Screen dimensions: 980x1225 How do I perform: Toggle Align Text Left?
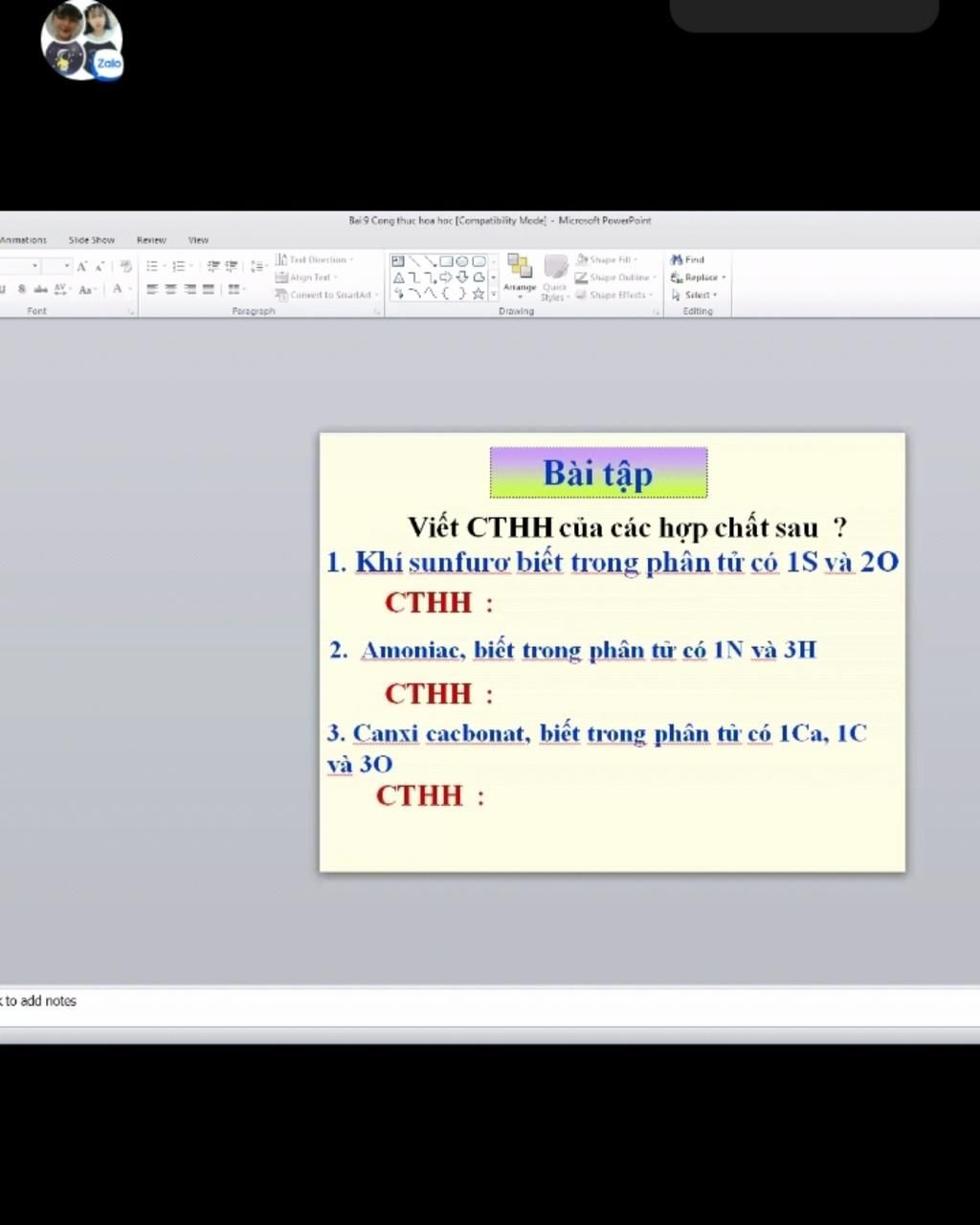(152, 289)
